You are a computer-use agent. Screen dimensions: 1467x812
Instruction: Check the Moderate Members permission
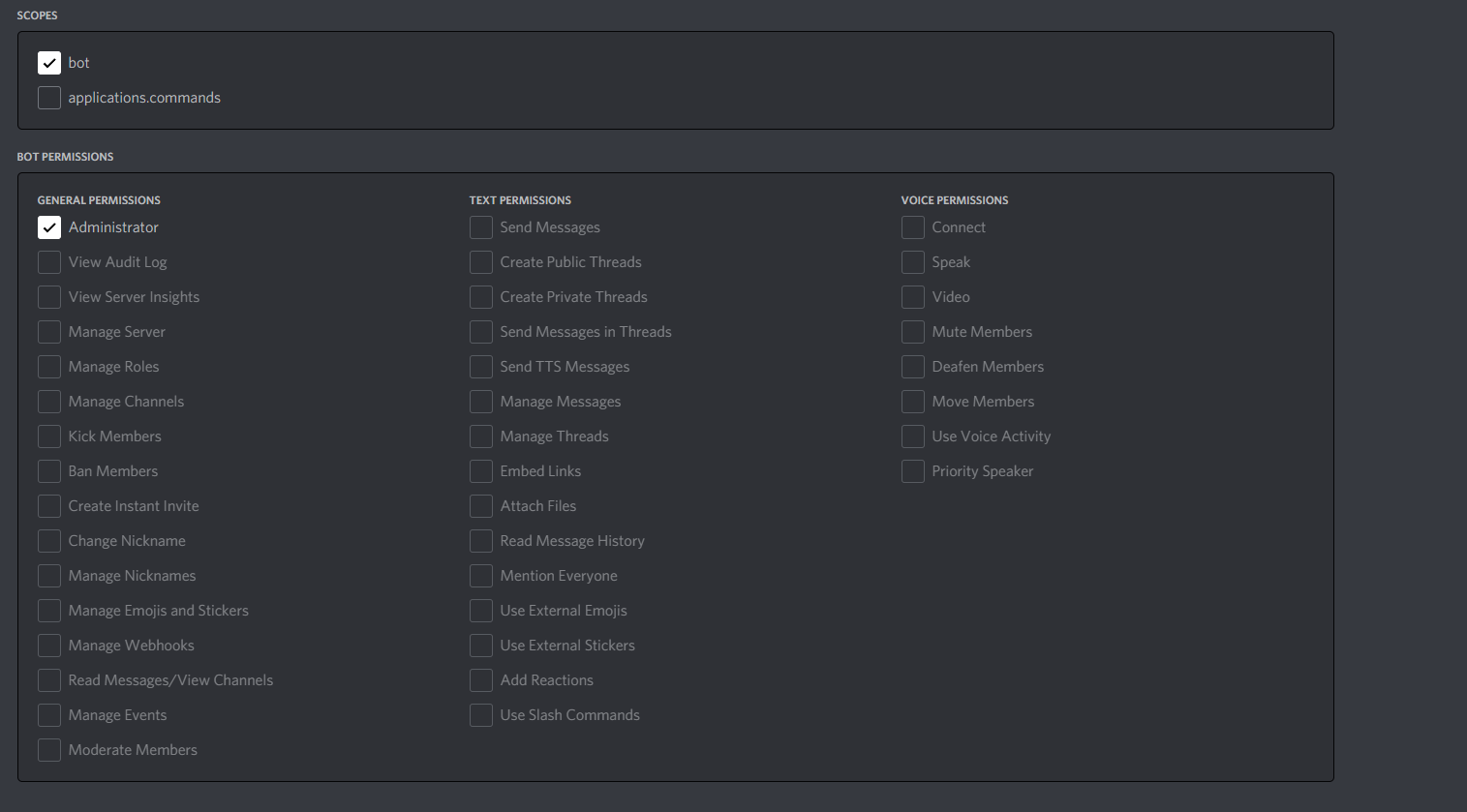tap(49, 749)
